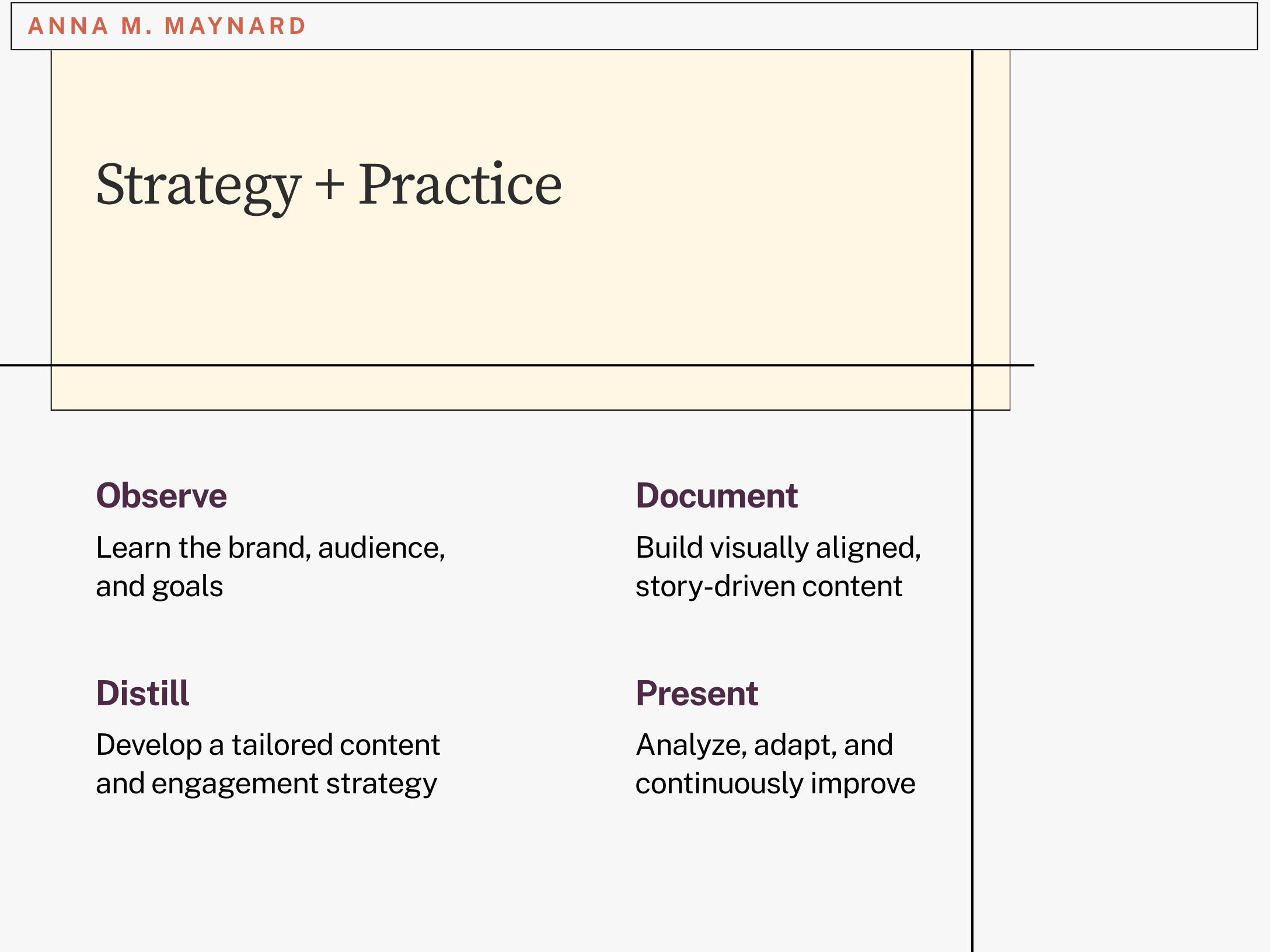
Task: Click the word MAYNARD in the header
Action: click(235, 26)
